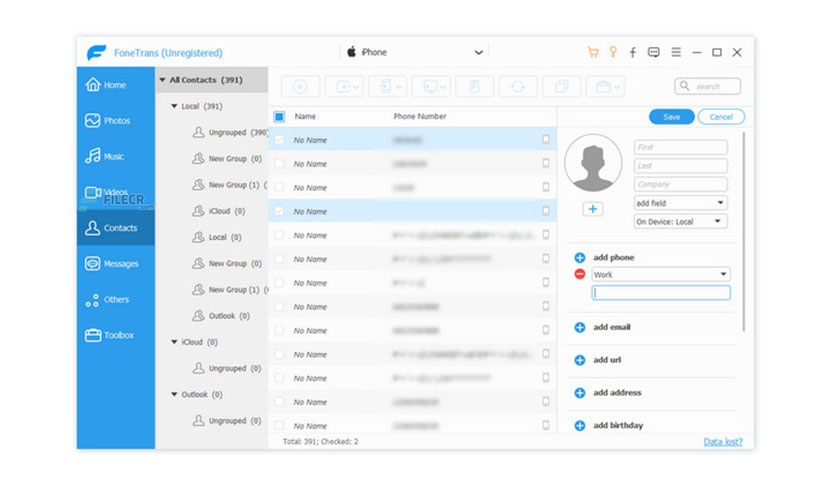
Task: Collapse the Local (391) tree node
Action: (174, 106)
